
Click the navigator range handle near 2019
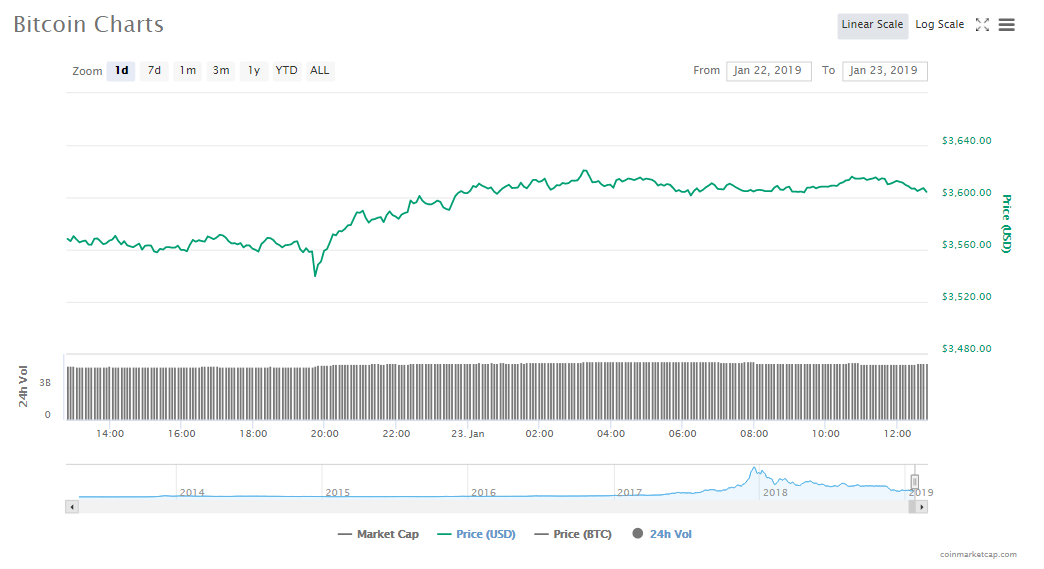tap(914, 482)
